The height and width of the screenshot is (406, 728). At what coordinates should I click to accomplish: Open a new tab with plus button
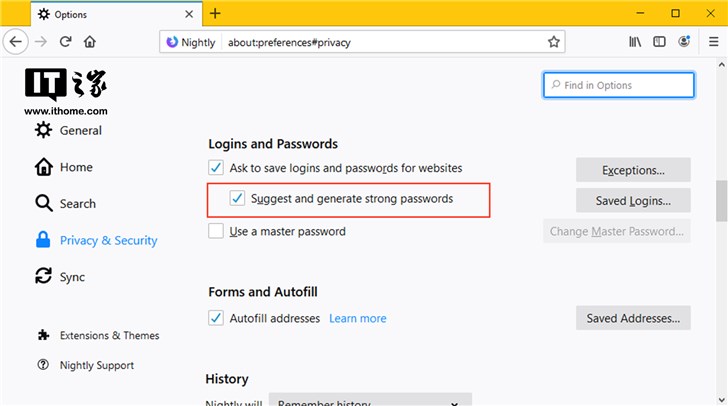click(x=215, y=14)
